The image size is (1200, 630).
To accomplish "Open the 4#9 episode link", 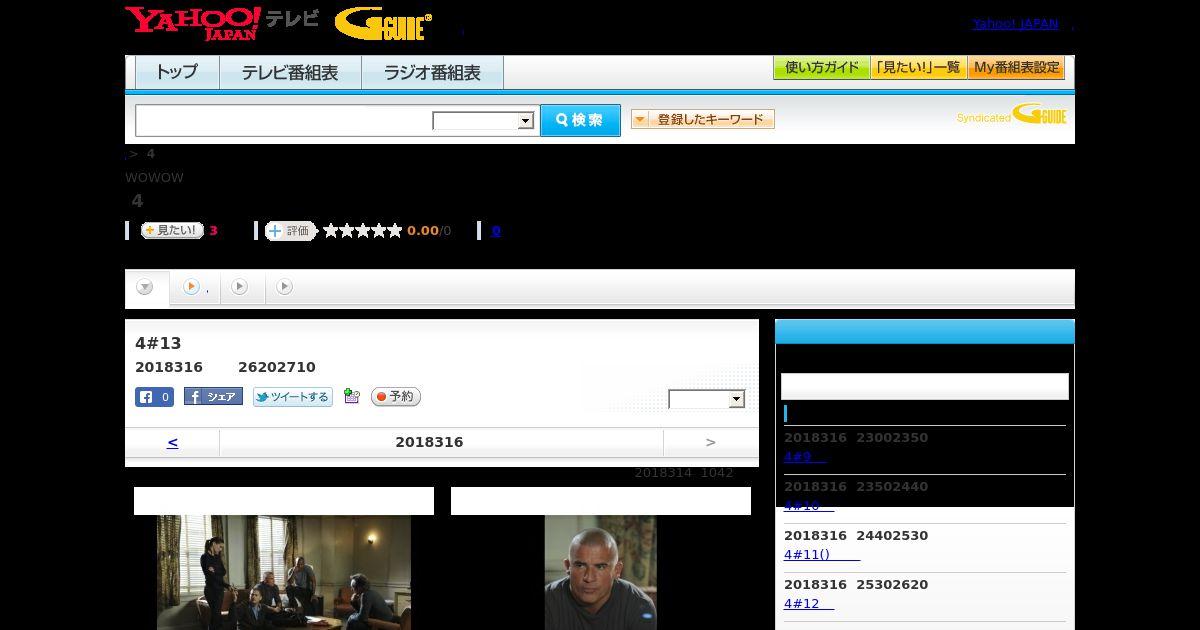I will [805, 457].
